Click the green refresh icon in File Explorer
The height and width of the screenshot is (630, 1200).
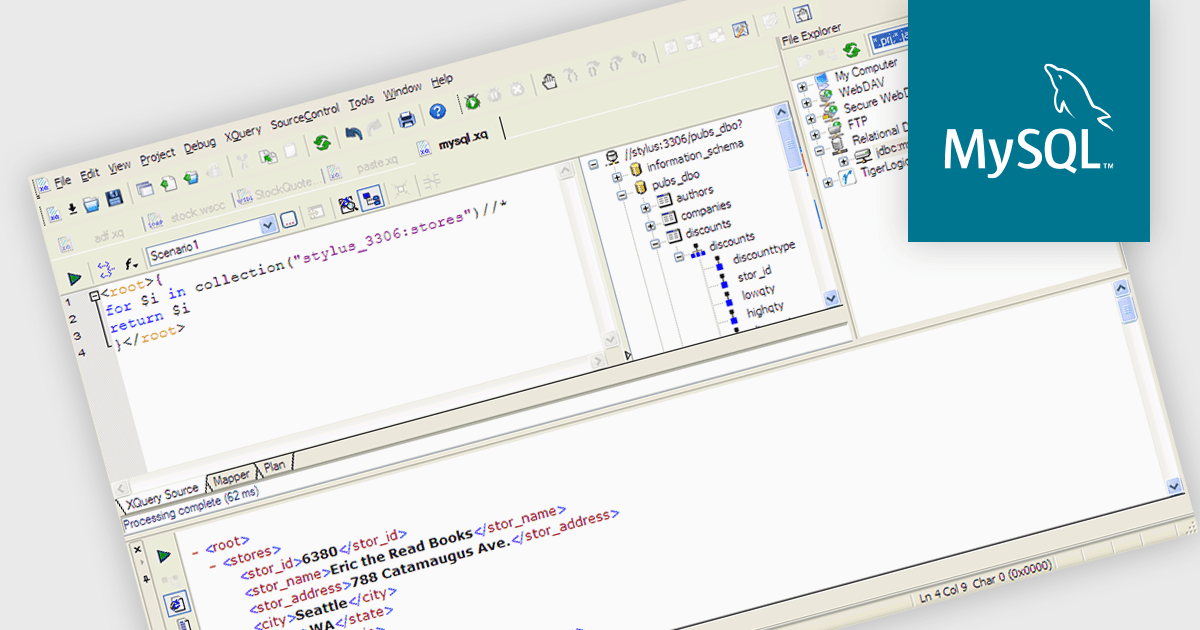click(851, 50)
